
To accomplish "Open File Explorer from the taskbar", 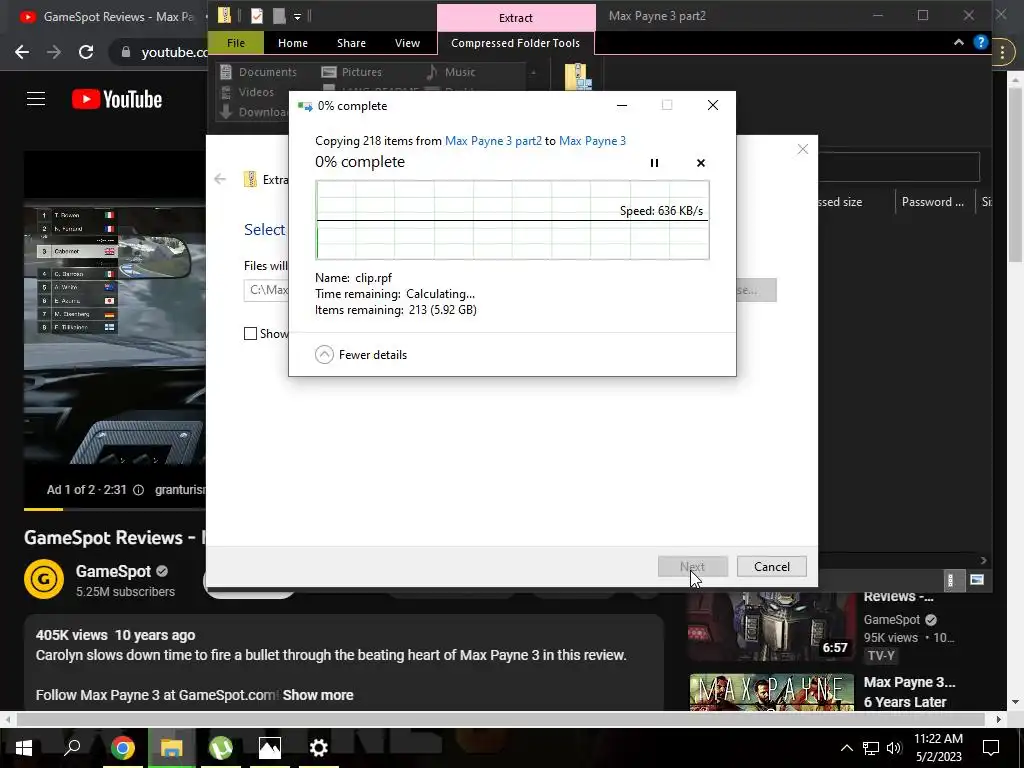I will pos(172,748).
